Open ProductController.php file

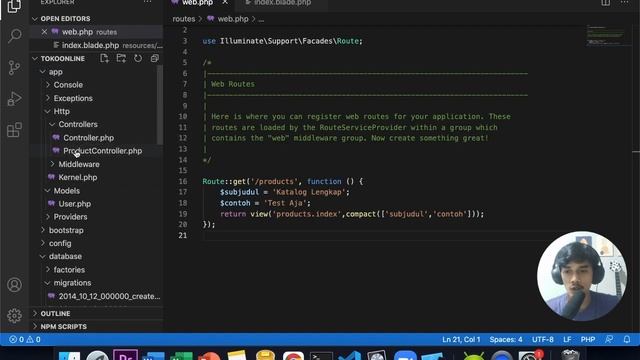(102, 151)
